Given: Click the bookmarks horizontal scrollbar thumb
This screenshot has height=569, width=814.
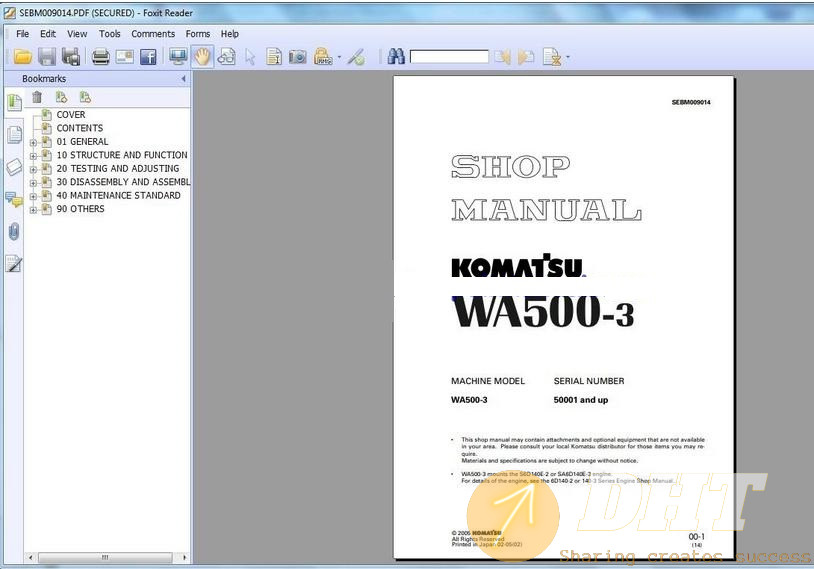Looking at the screenshot, I should click(x=105, y=557).
